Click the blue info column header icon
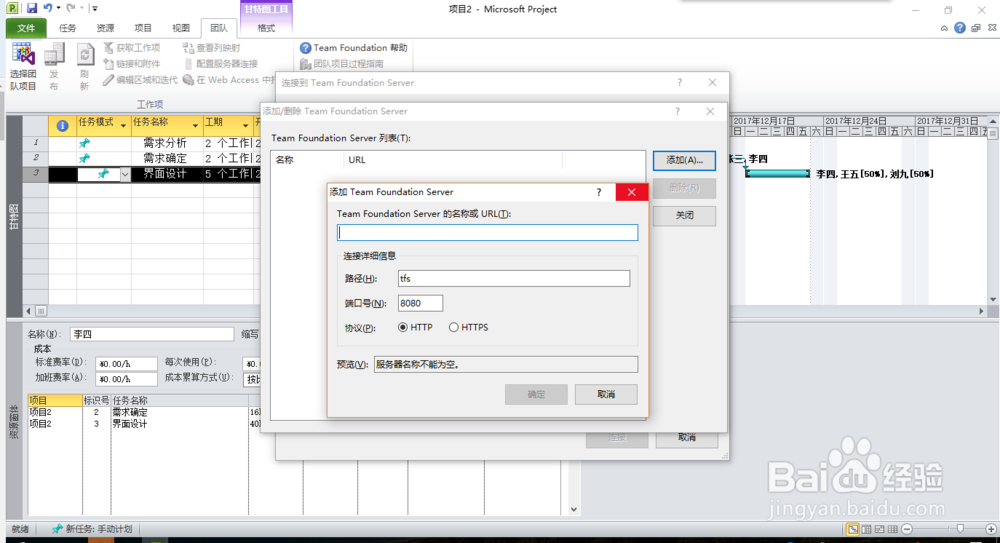 (62, 126)
